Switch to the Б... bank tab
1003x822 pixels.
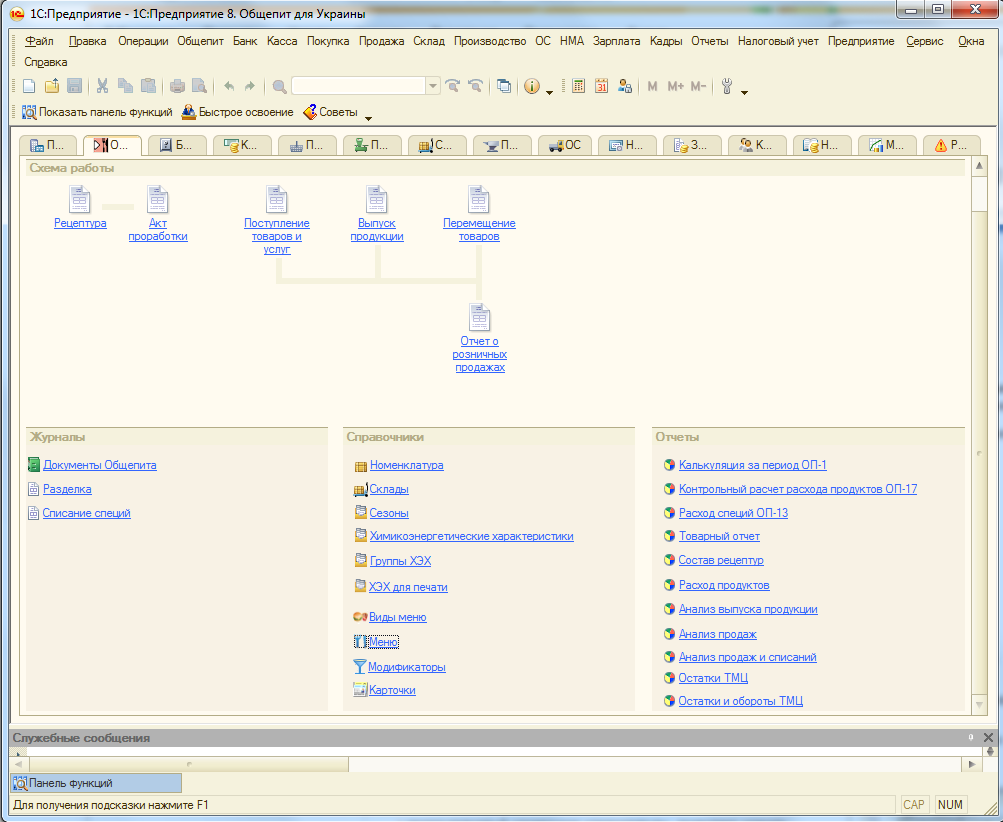coord(176,145)
